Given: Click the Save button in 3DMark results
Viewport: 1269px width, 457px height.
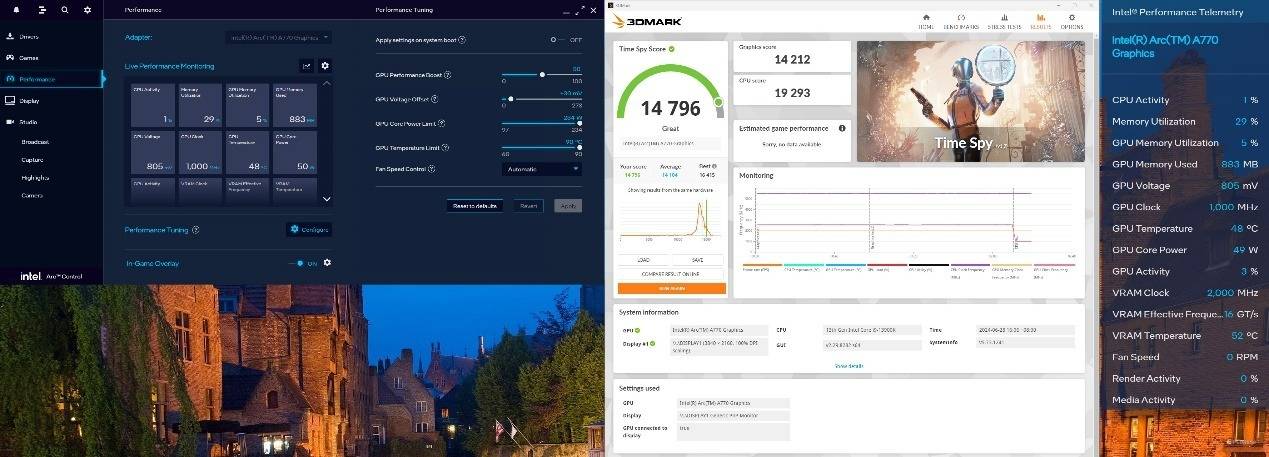Looking at the screenshot, I should click(699, 259).
